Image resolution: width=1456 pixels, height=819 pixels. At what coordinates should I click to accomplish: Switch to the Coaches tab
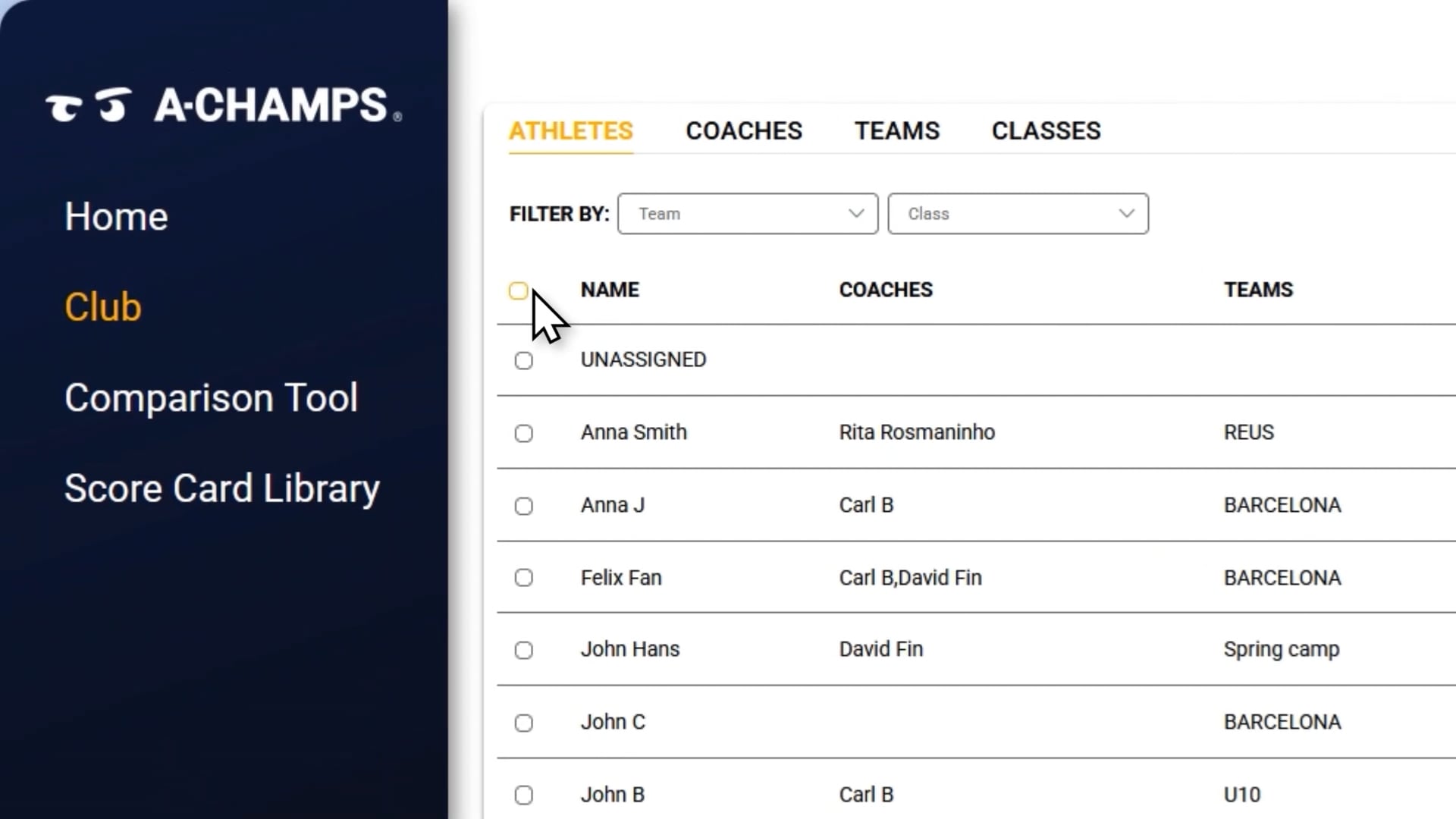(x=743, y=131)
